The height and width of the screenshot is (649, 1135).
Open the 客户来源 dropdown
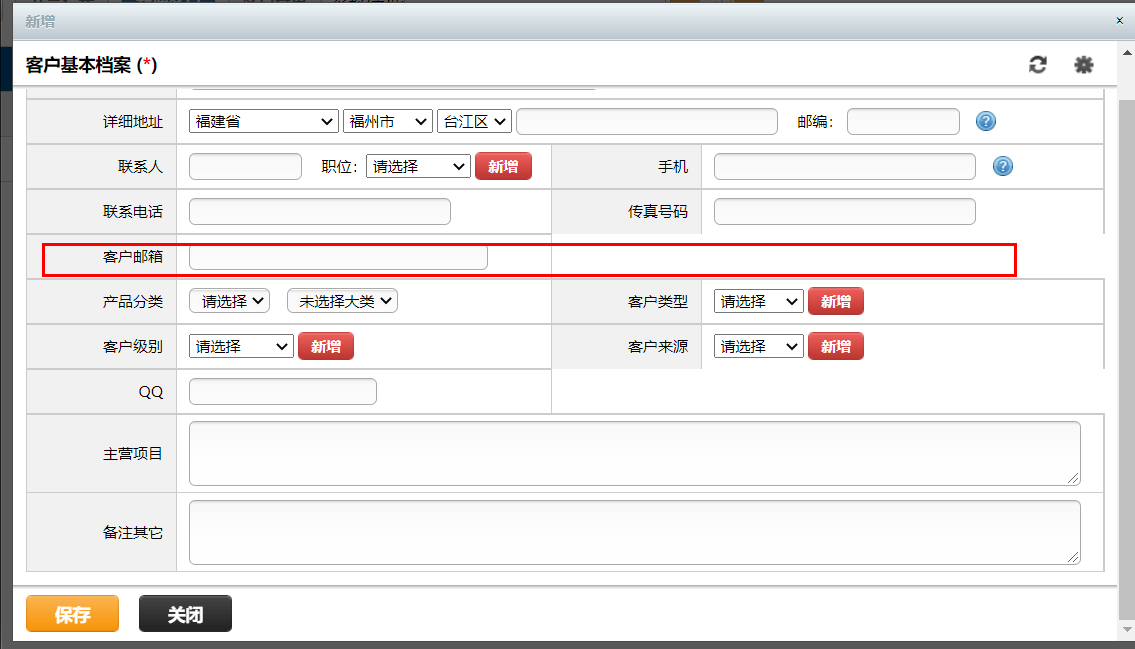(x=759, y=347)
